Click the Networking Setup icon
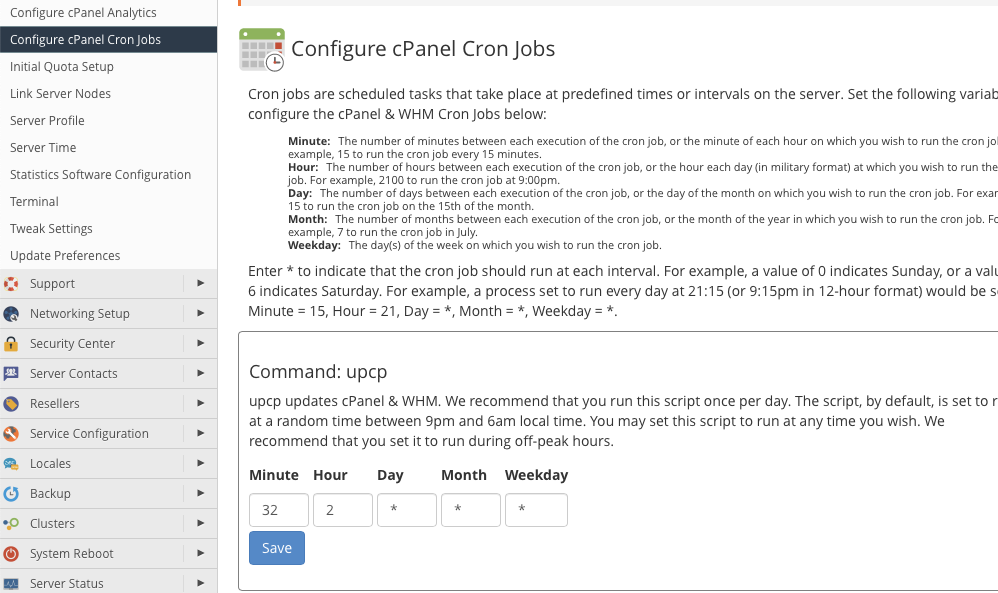998x593 pixels. tap(11, 314)
